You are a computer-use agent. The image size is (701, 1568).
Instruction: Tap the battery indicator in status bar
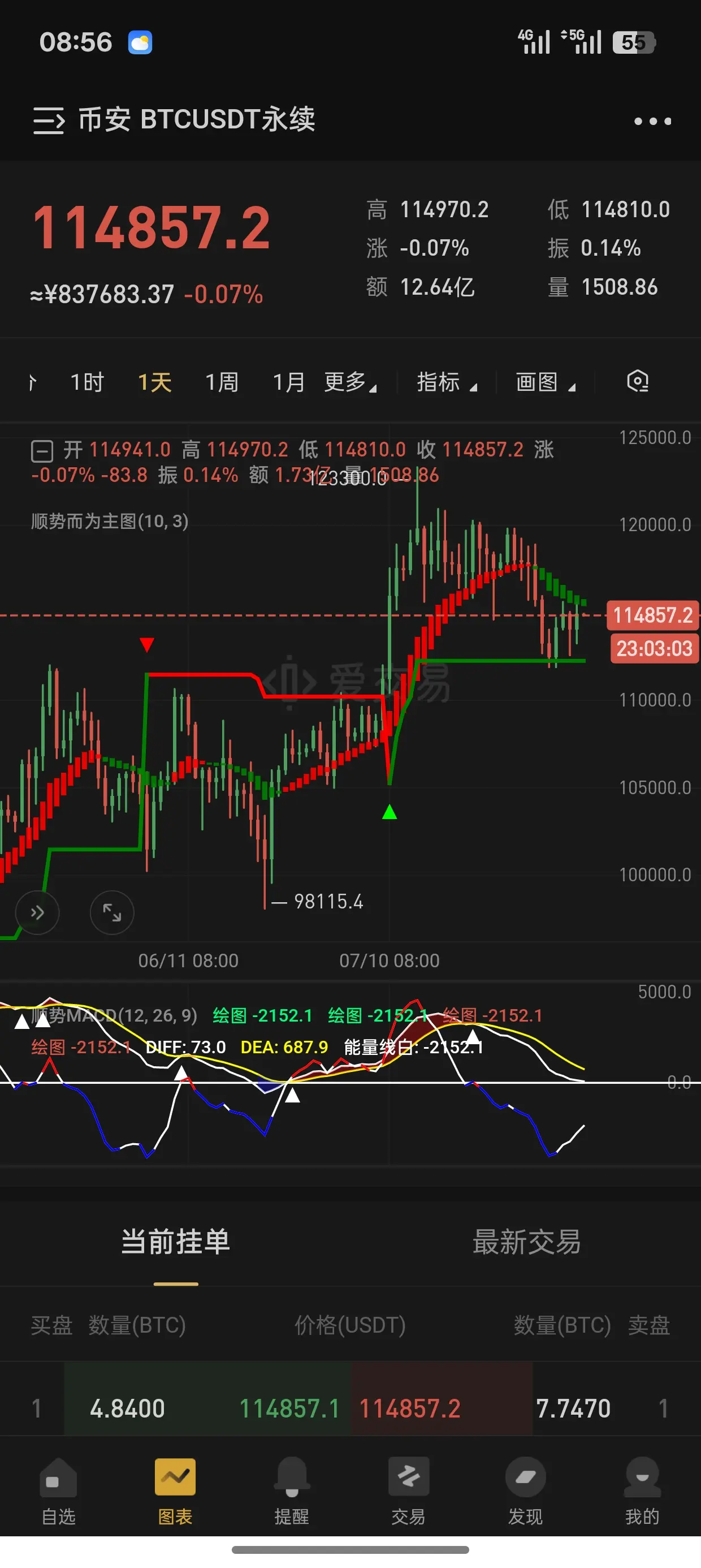click(x=634, y=42)
